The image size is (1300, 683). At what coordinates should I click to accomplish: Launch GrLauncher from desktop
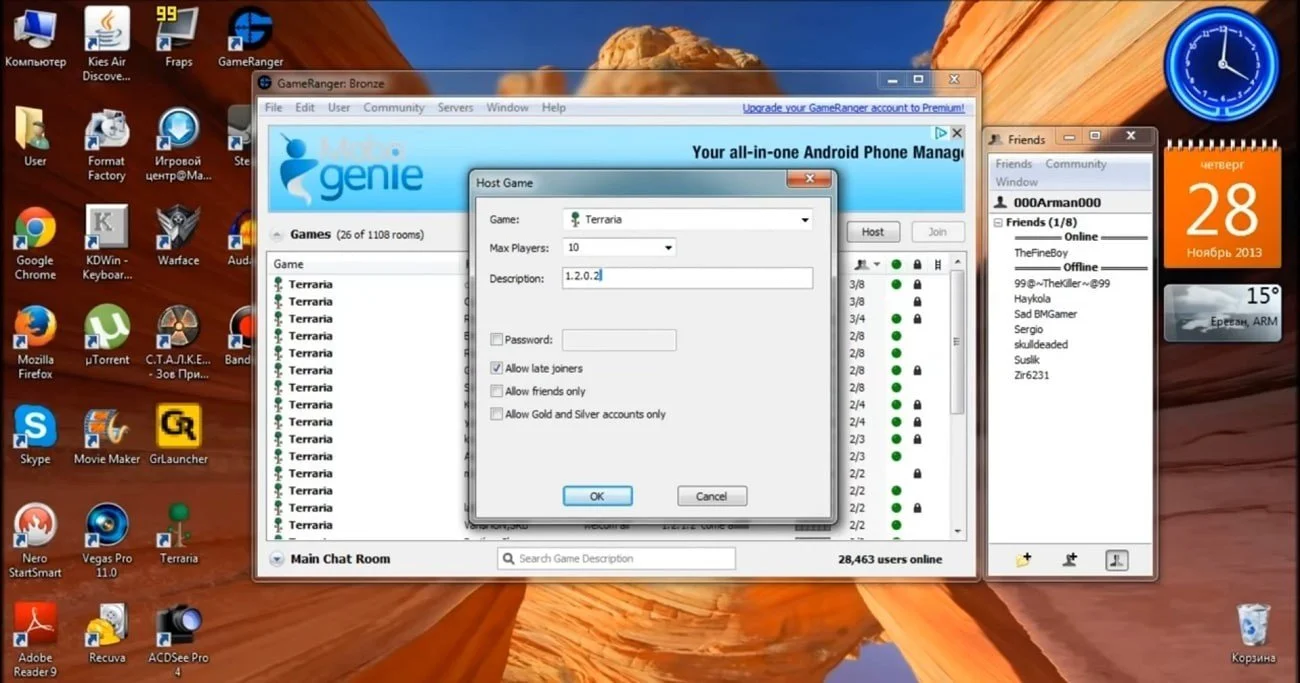click(178, 436)
